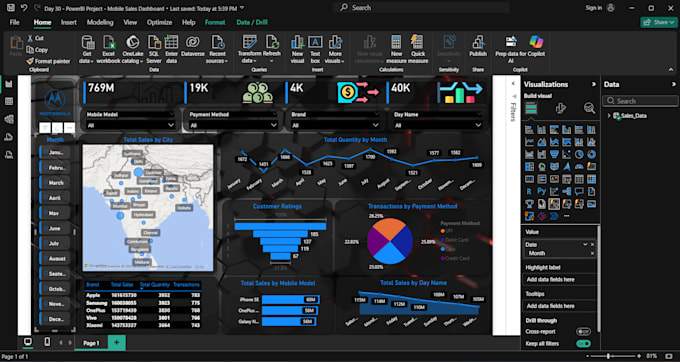Select the Page 1 tab
Image resolution: width=680 pixels, height=362 pixels.
click(91, 343)
